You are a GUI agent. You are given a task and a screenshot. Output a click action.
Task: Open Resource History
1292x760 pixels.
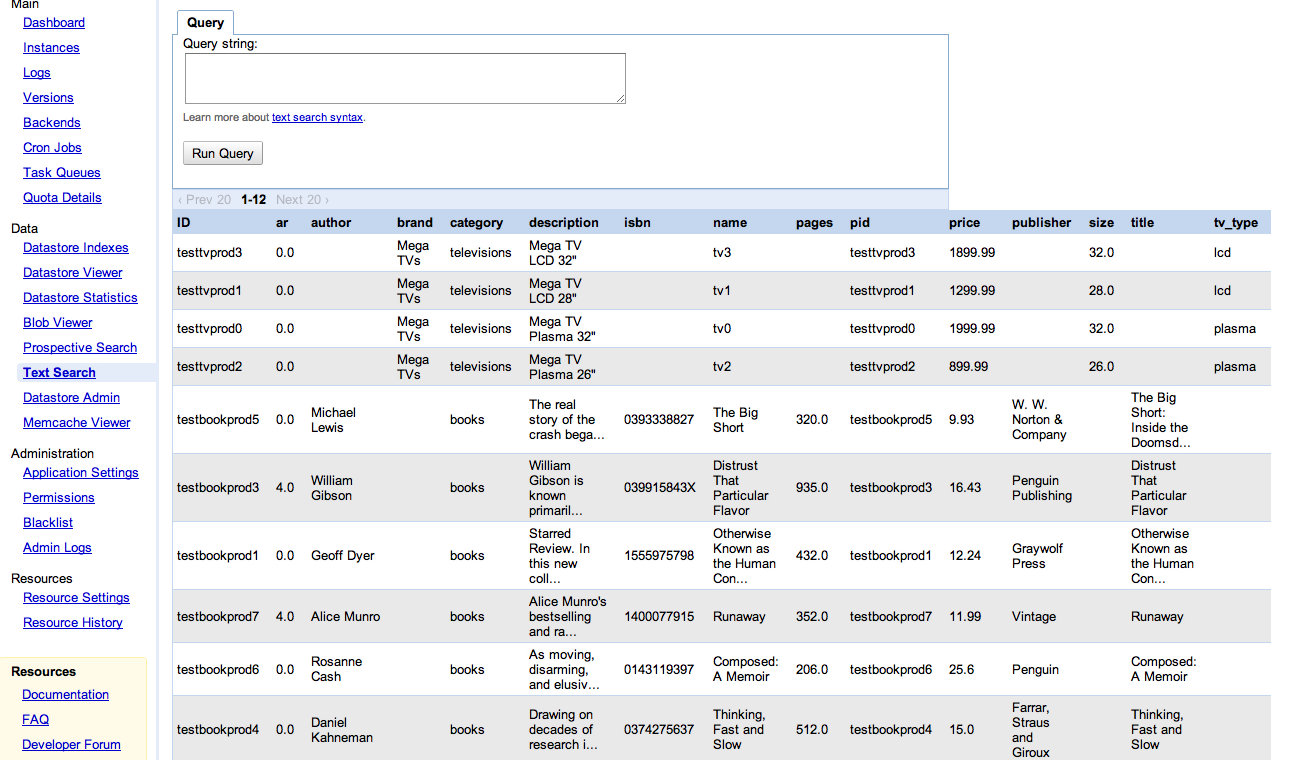click(x=73, y=622)
